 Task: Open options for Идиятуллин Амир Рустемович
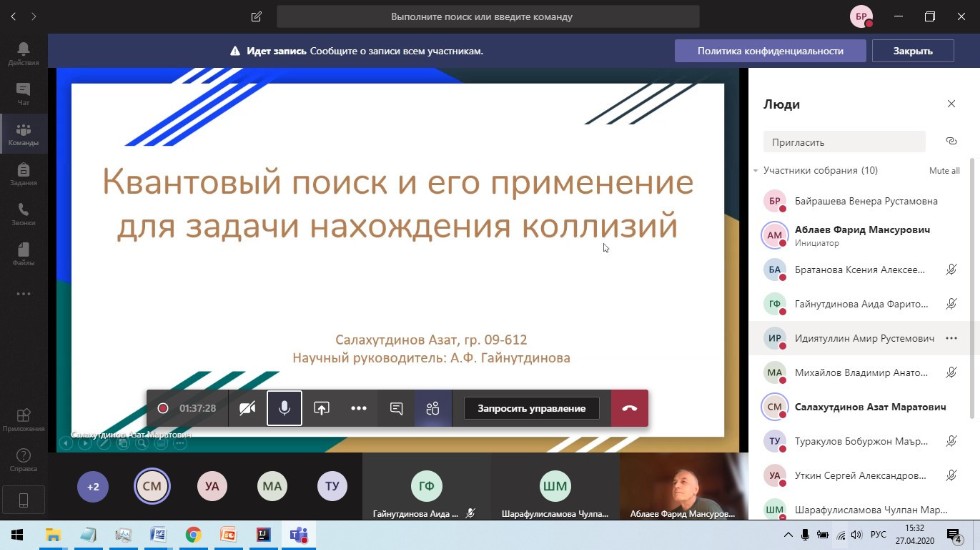click(x=951, y=338)
